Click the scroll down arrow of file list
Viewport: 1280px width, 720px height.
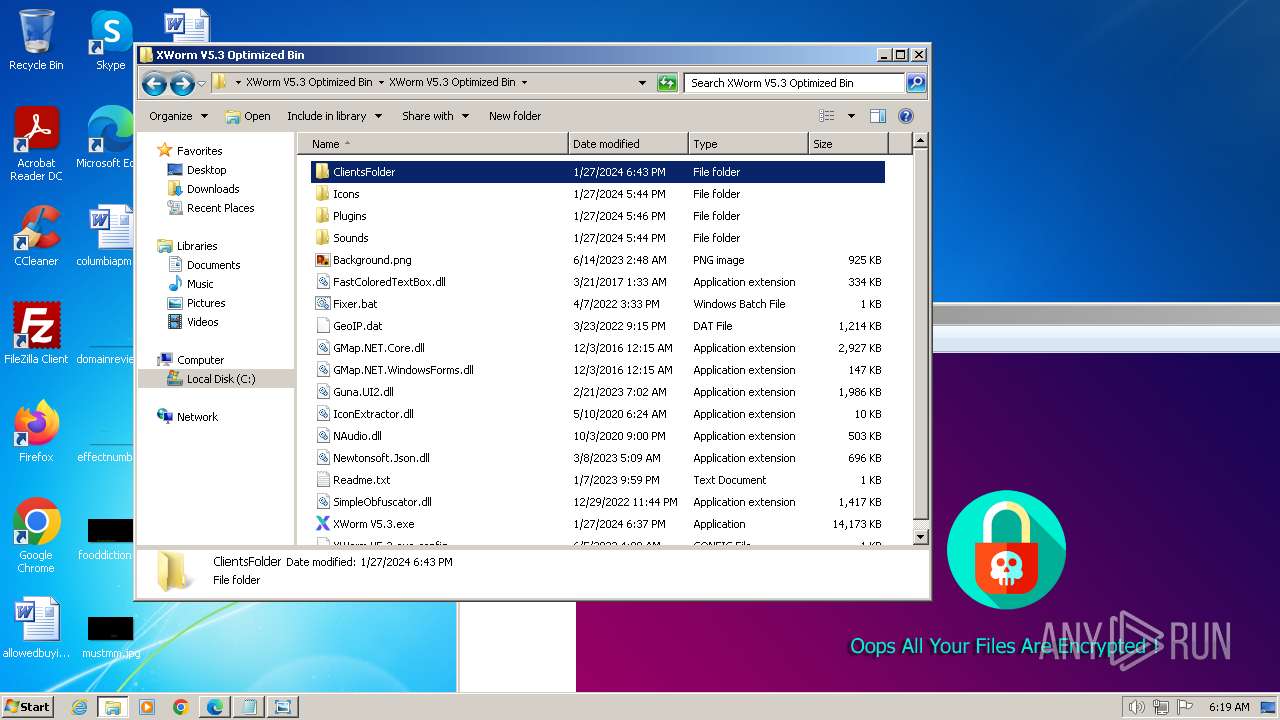(921, 537)
